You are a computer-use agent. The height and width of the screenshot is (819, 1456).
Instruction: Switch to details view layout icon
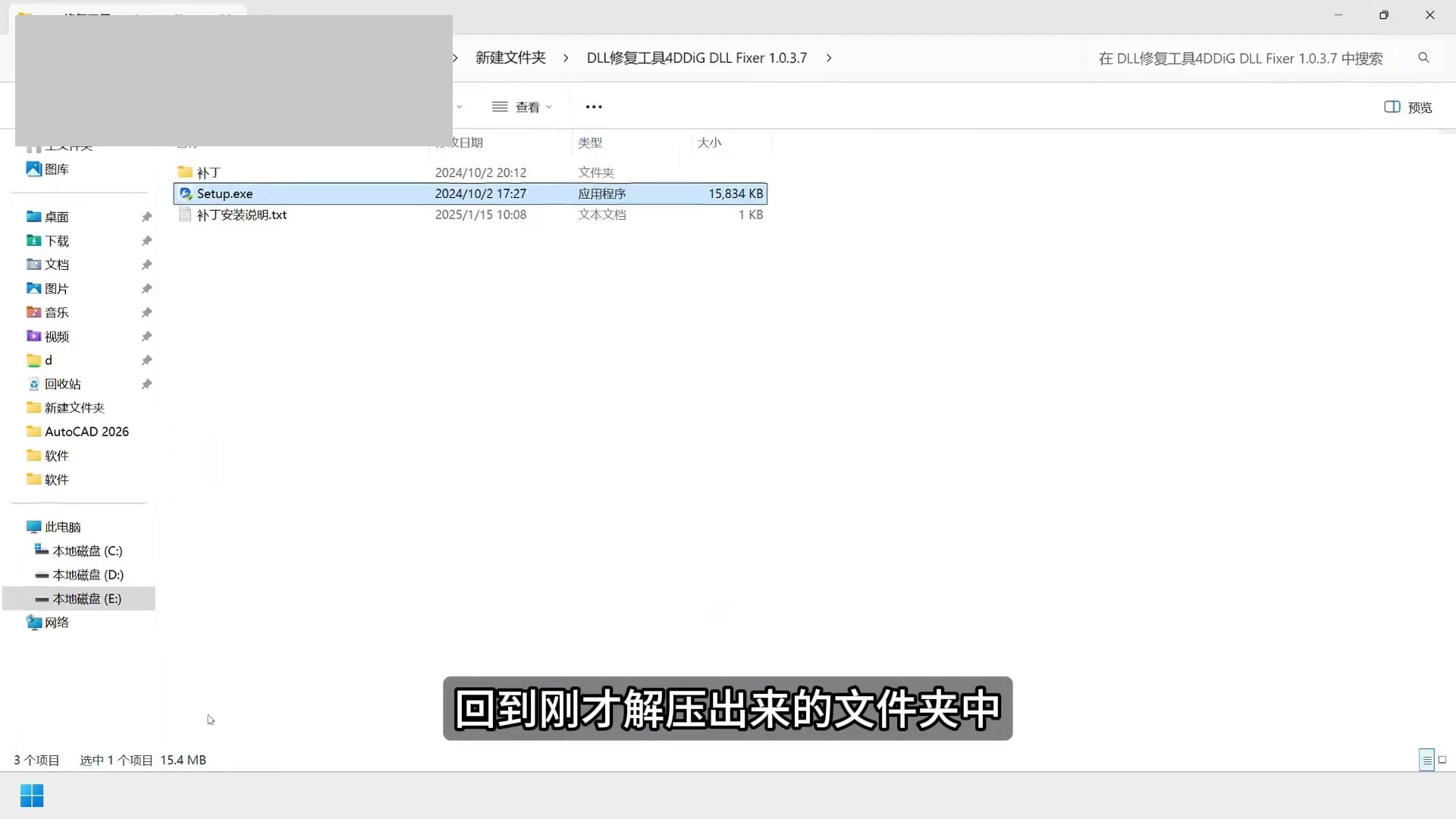[1426, 760]
